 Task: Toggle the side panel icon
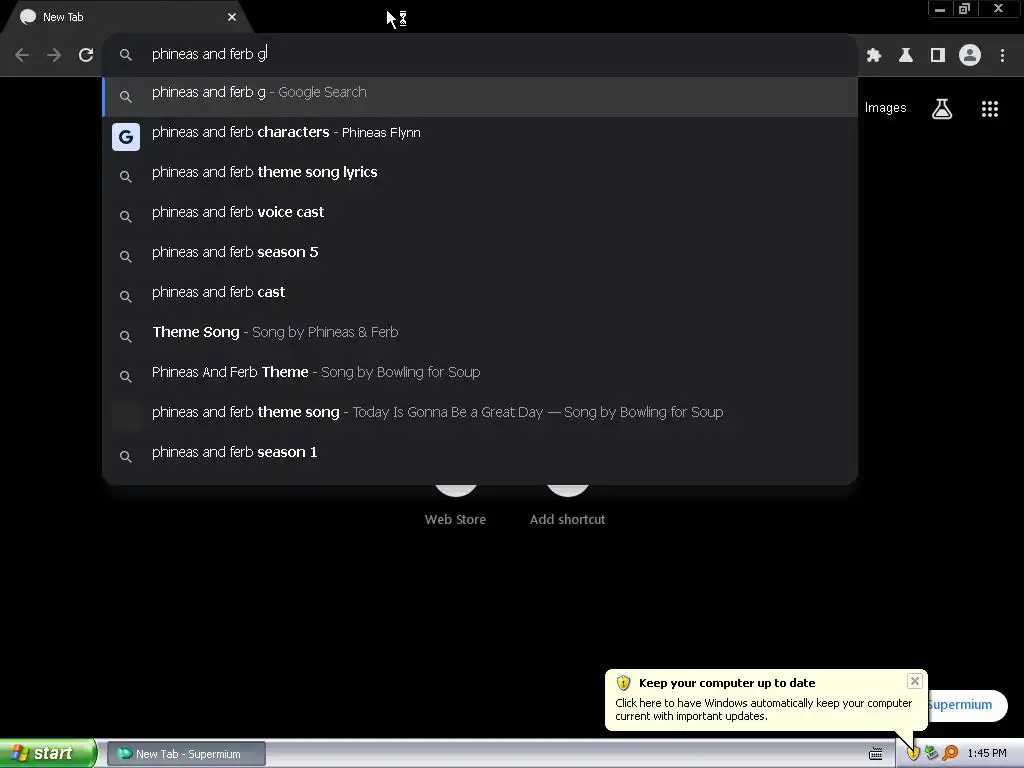coord(938,55)
